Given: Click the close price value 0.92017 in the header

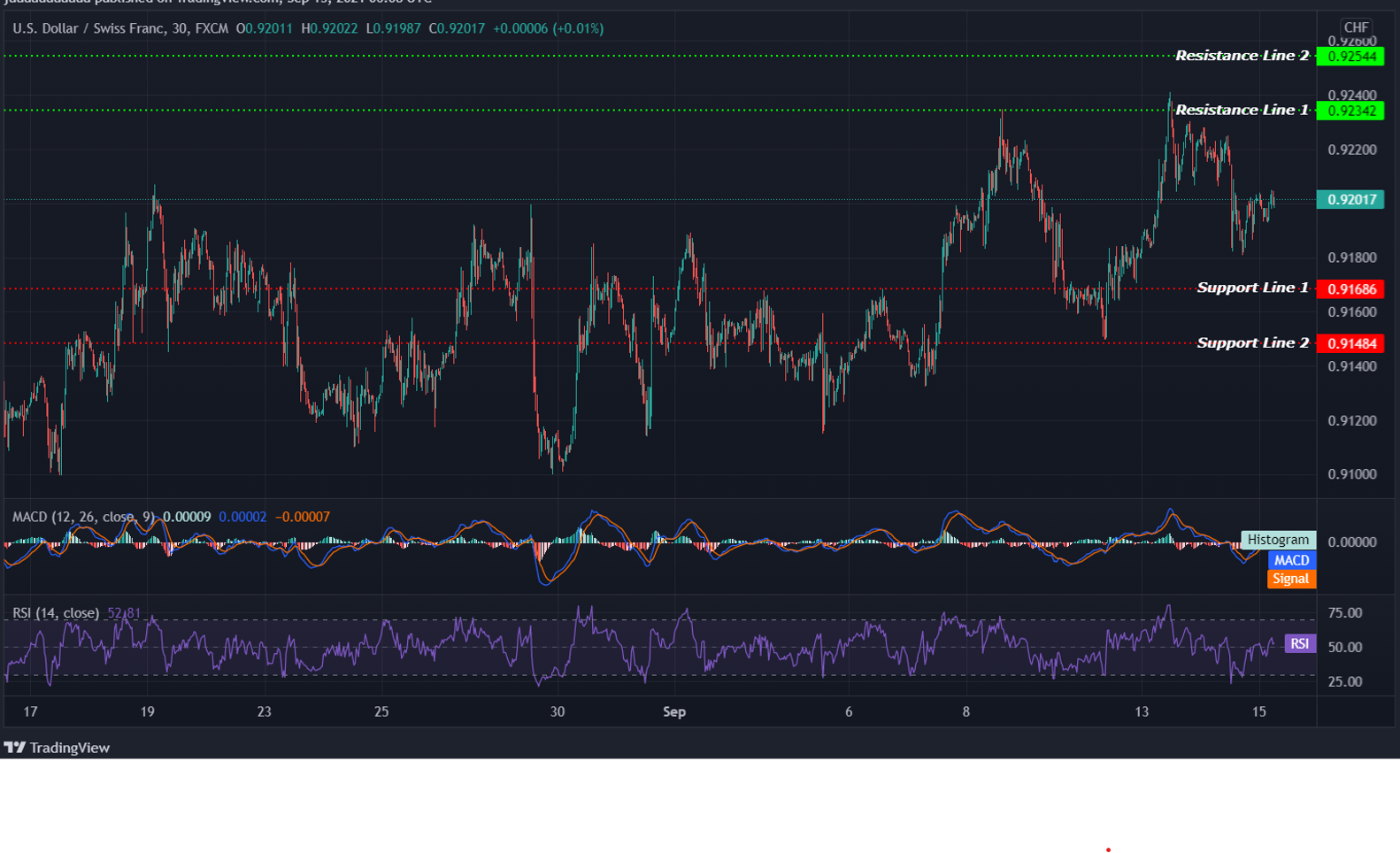Looking at the screenshot, I should point(461,28).
